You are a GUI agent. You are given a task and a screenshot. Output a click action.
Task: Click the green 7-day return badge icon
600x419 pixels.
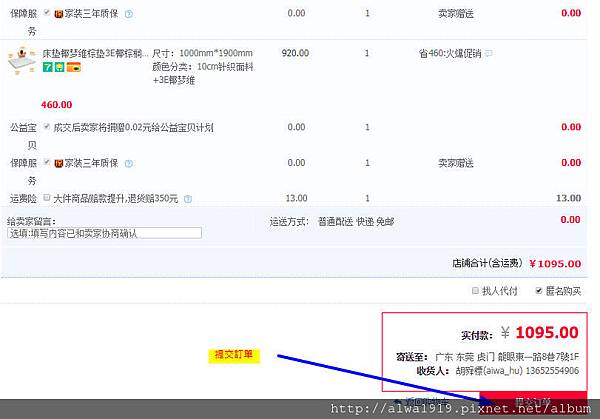[47, 68]
